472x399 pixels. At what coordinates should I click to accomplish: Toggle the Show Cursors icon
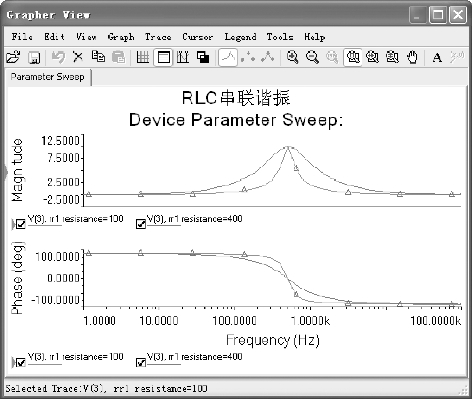[183, 57]
